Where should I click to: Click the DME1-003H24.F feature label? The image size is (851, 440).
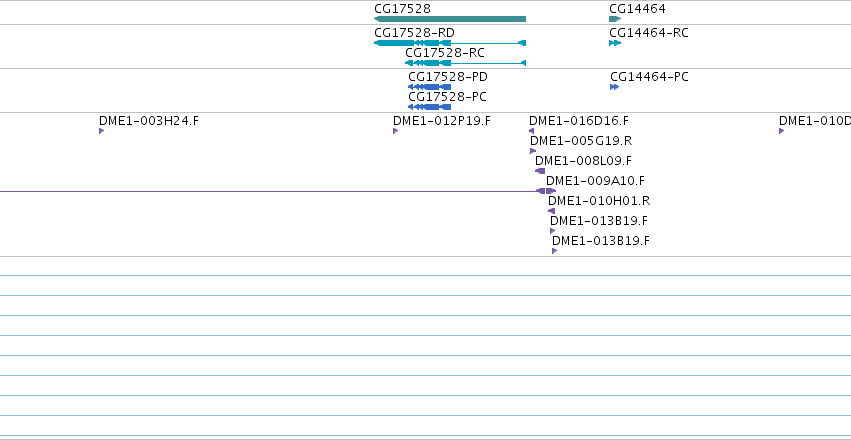coord(149,120)
